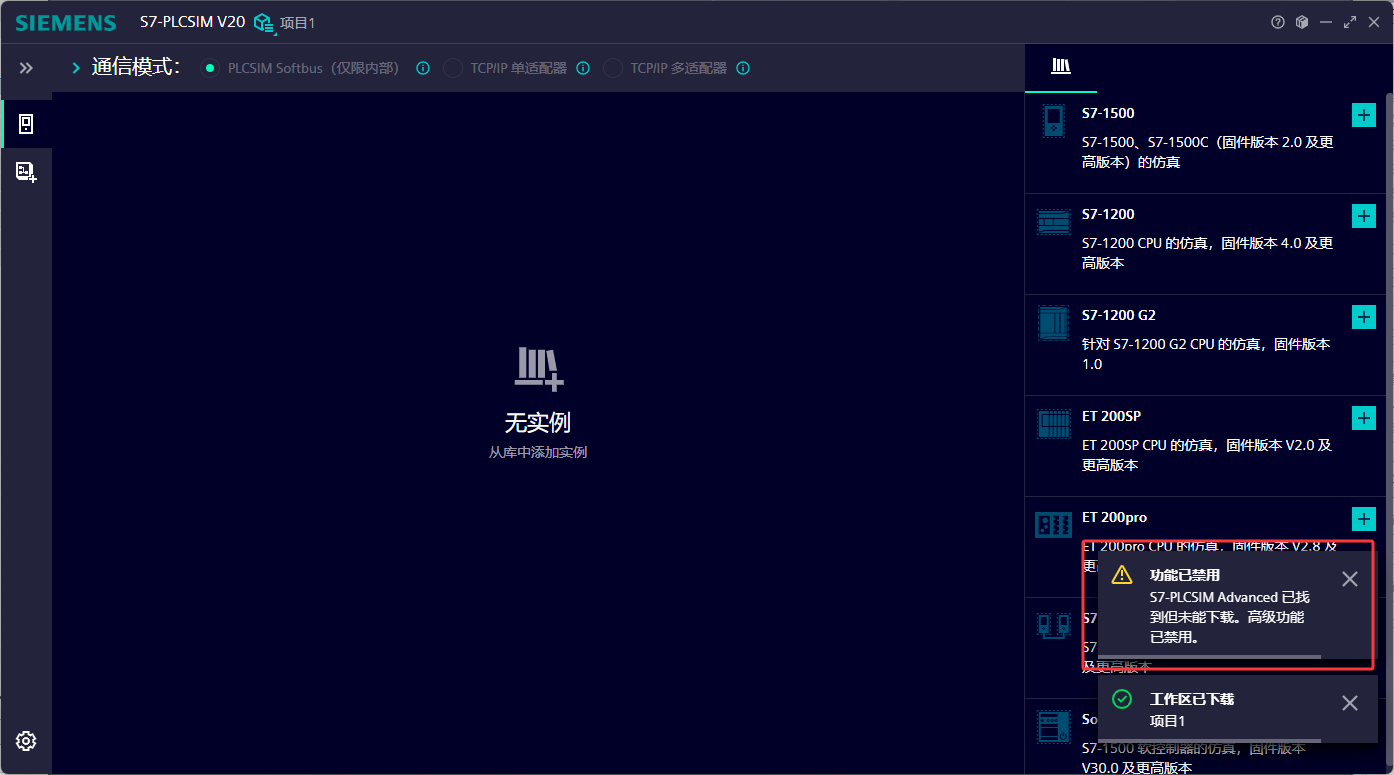
Task: Add an S7-1200 instance with plus button
Action: pos(1363,216)
